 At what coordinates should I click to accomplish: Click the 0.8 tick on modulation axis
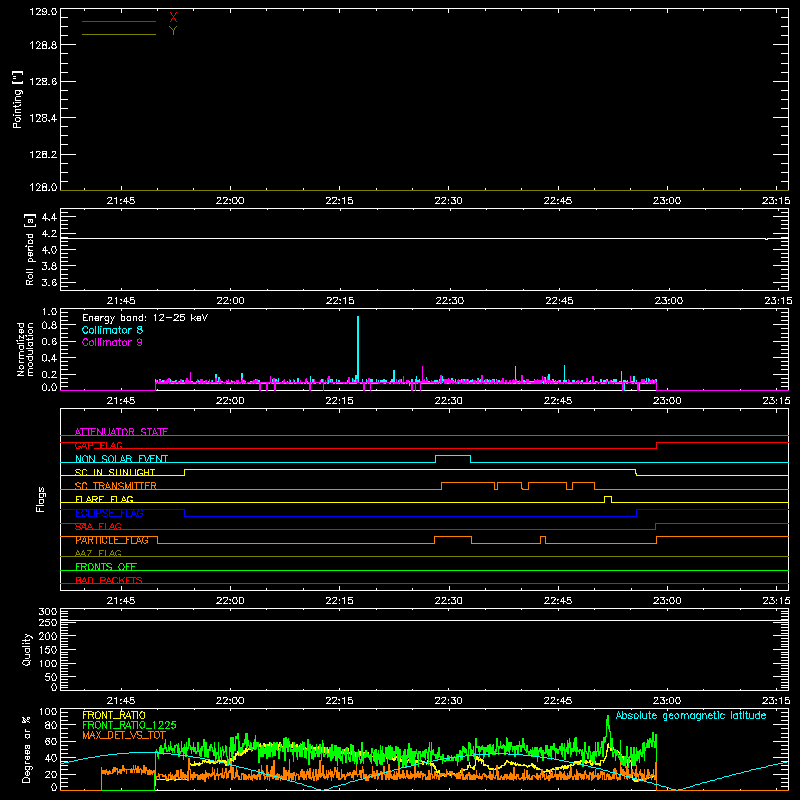pos(50,326)
